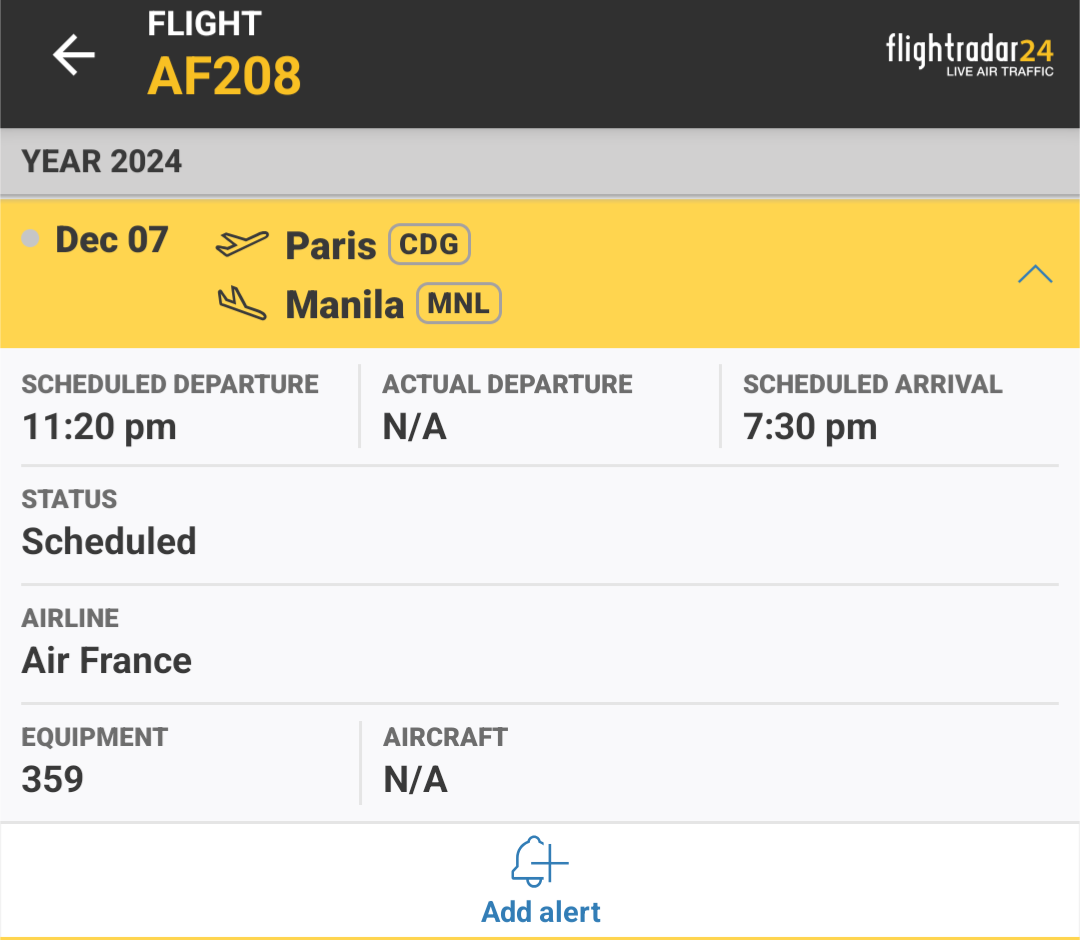This screenshot has height=940, width=1080.
Task: Tap the bell icon to add alert
Action: click(539, 861)
